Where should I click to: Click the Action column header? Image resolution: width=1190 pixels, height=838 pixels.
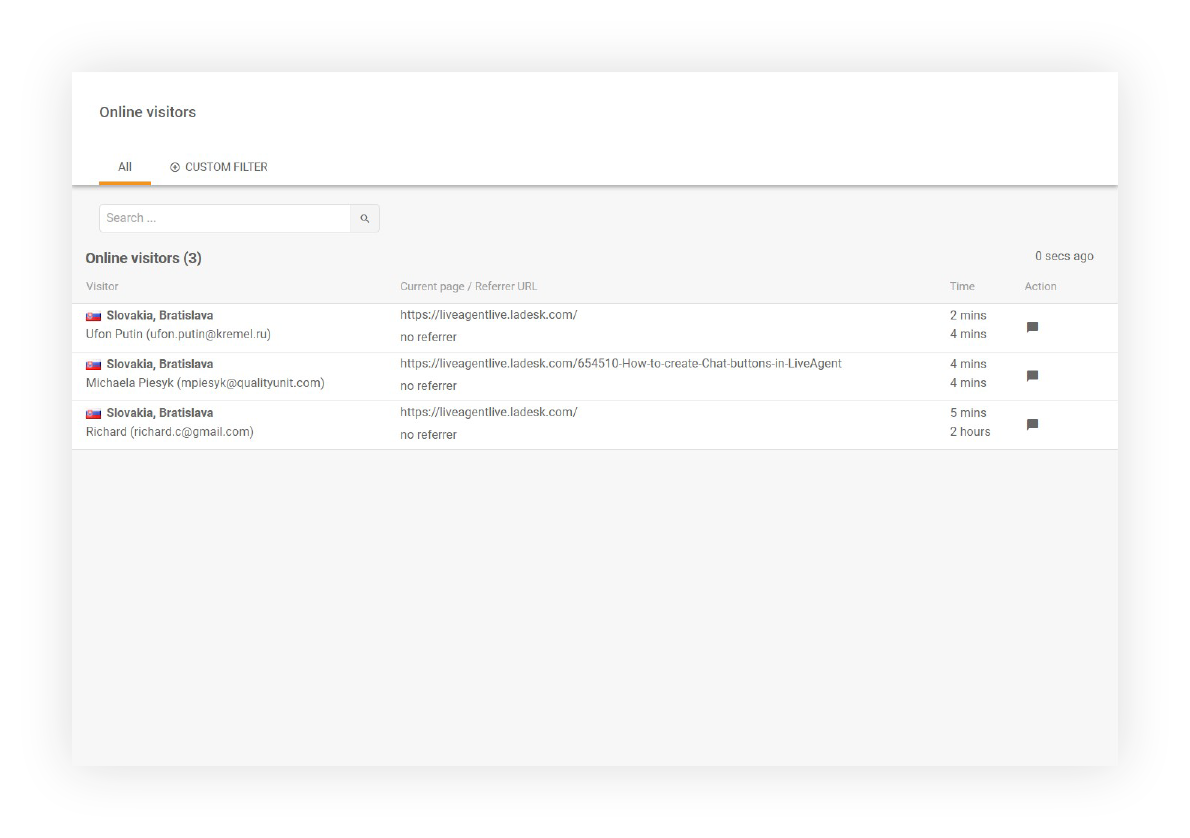tap(1040, 286)
